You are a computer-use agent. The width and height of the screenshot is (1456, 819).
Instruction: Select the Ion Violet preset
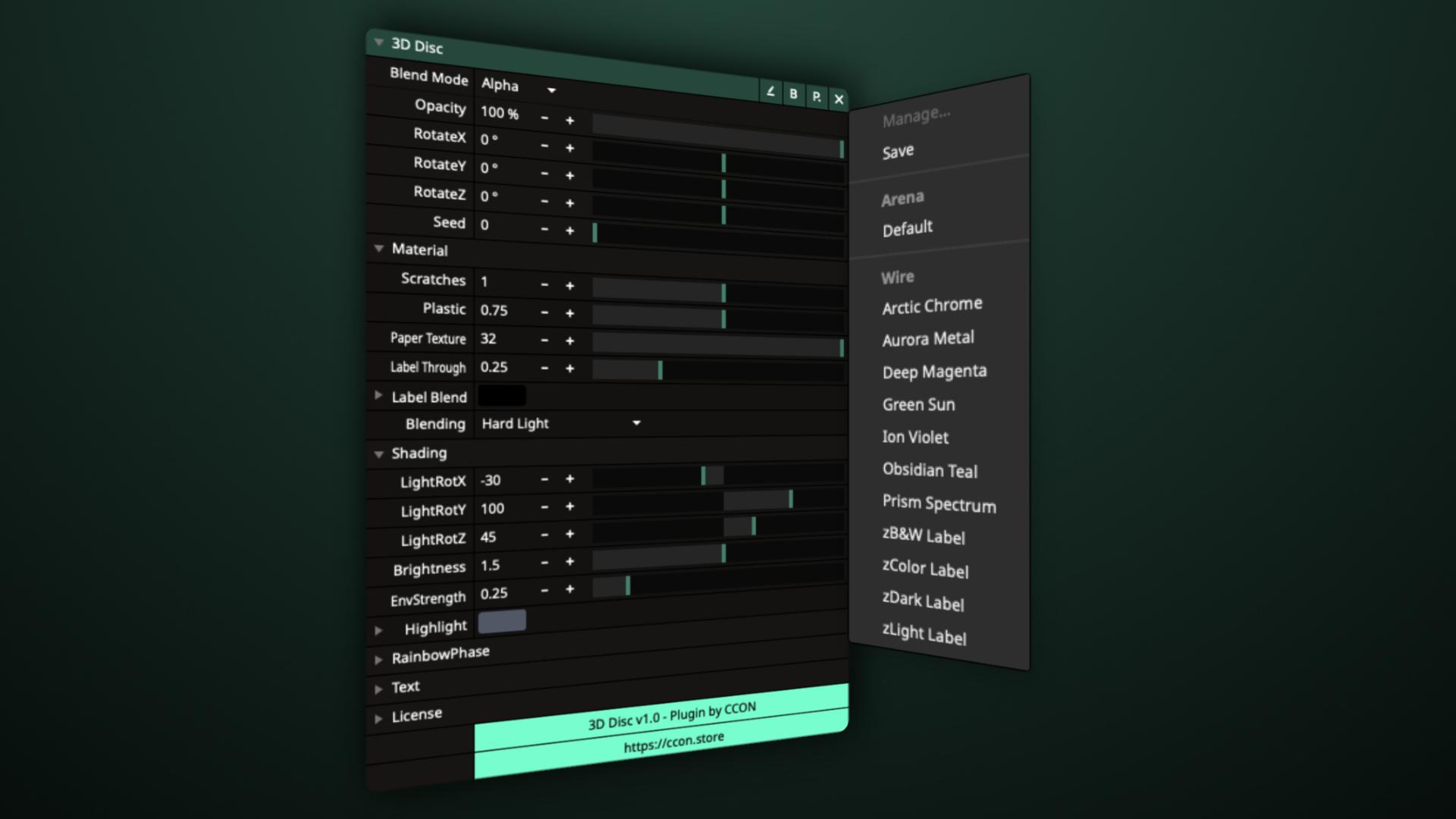[x=915, y=437]
